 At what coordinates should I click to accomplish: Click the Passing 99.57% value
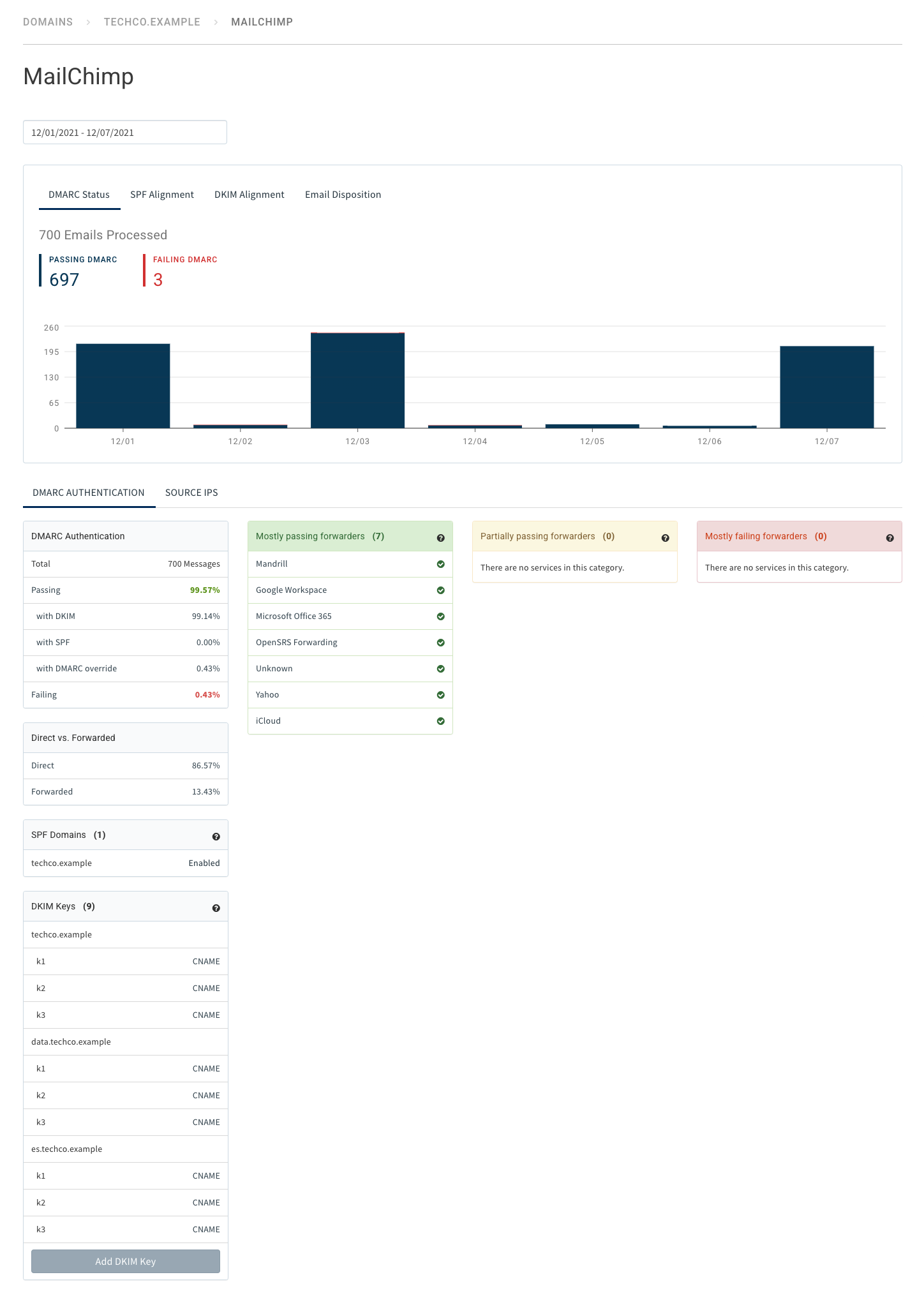(x=205, y=590)
